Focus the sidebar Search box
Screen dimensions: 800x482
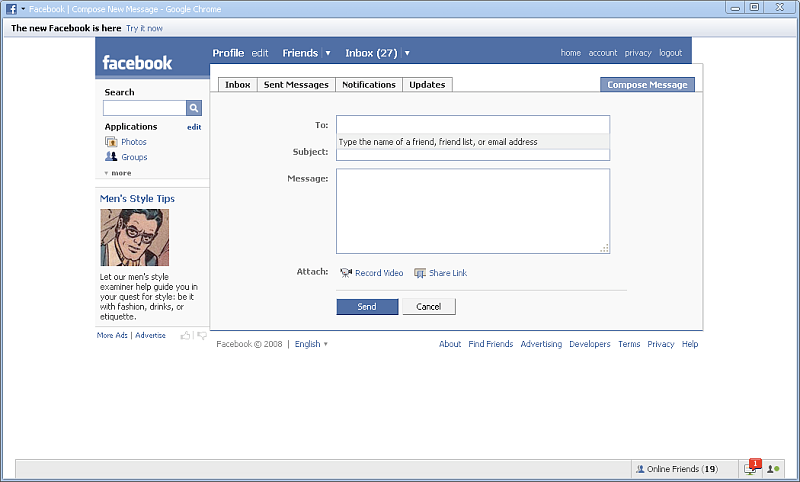[x=145, y=108]
